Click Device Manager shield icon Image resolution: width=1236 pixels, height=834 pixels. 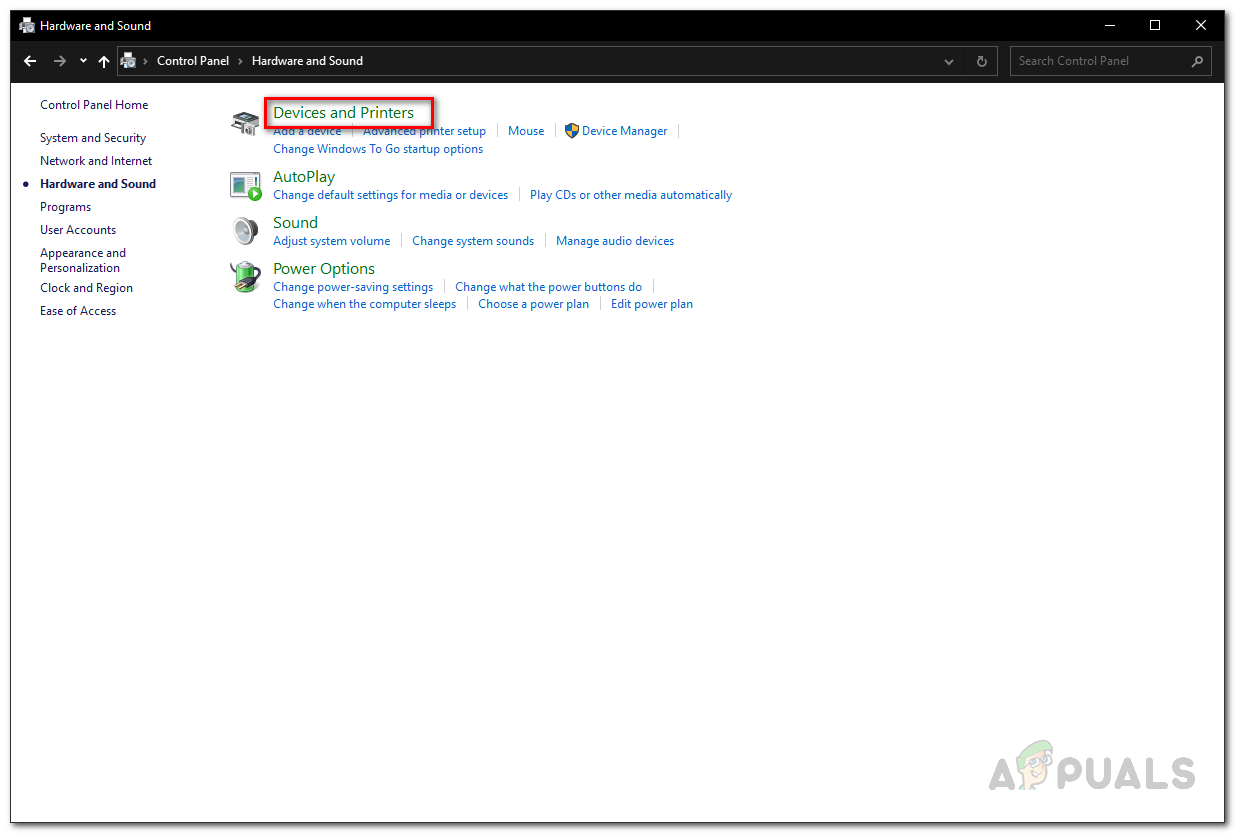pyautogui.click(x=572, y=131)
